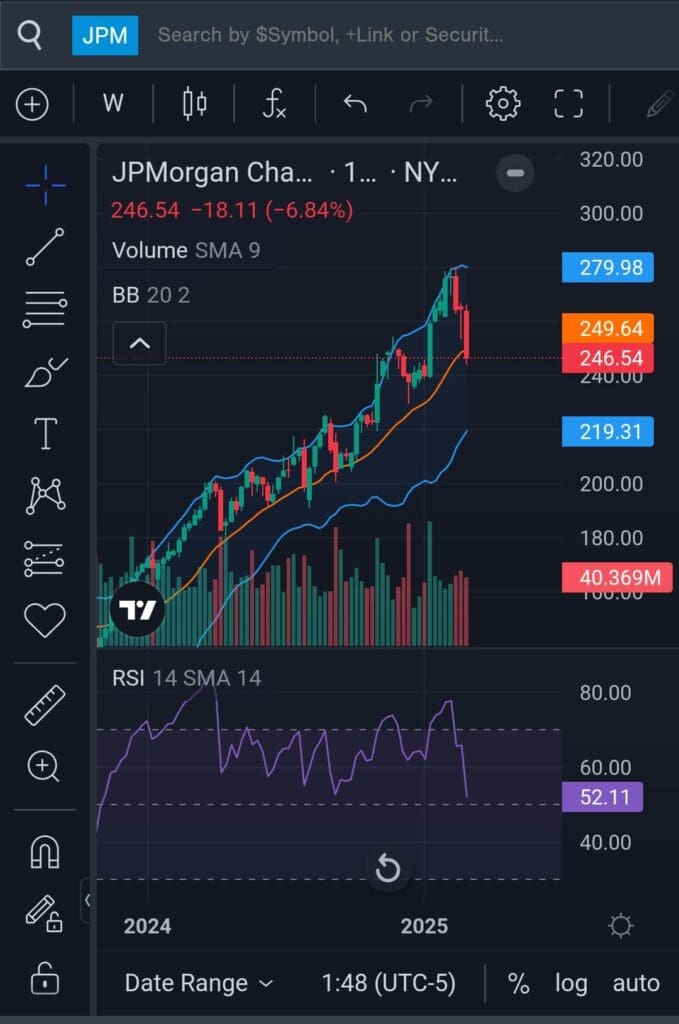Click the 219.31 lower Bollinger price label
The image size is (679, 1024).
tap(608, 432)
